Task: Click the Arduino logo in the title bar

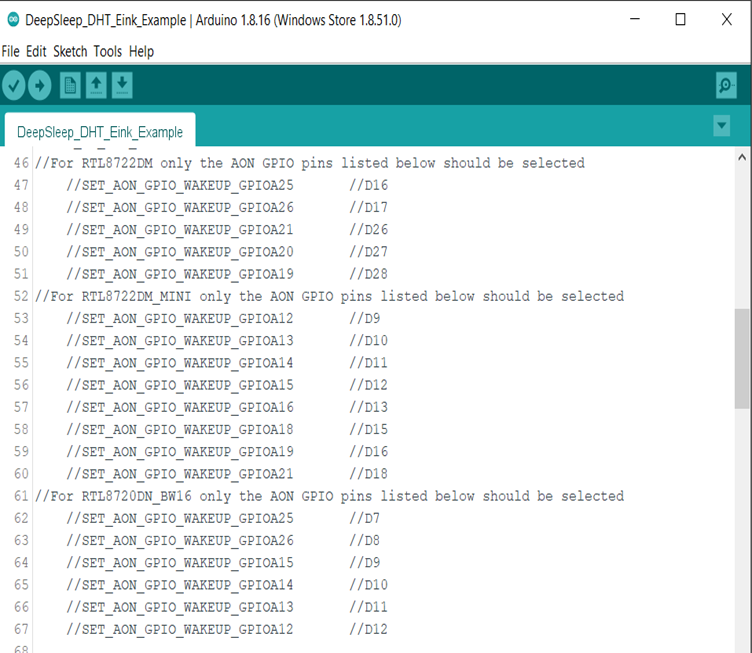Action: 13,20
